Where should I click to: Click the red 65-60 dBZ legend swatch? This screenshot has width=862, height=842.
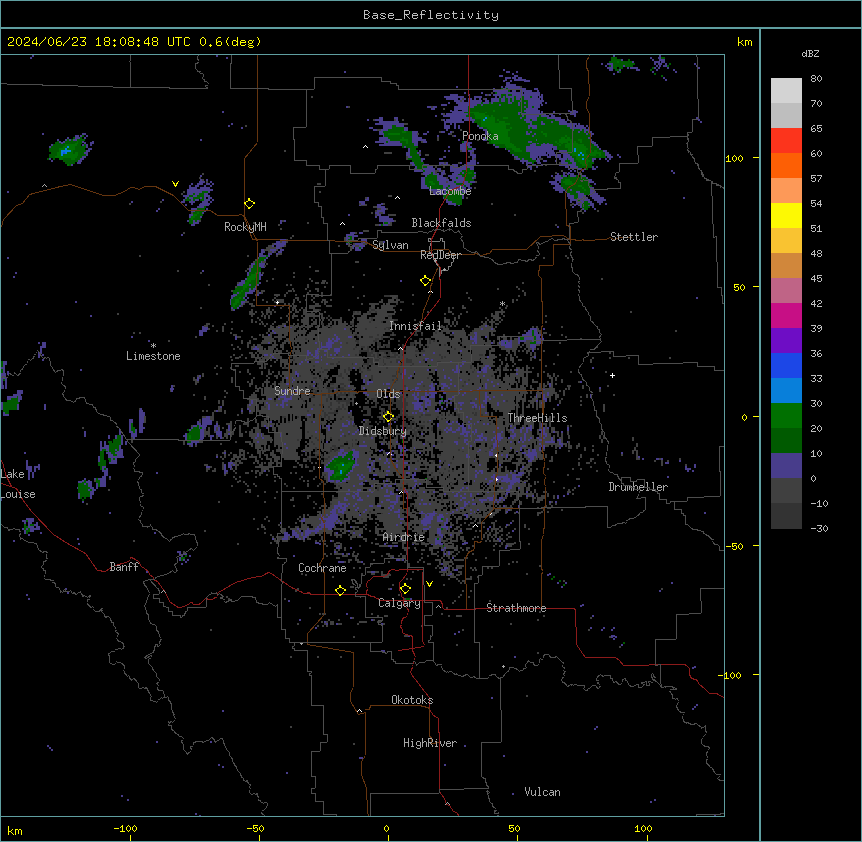click(x=786, y=141)
